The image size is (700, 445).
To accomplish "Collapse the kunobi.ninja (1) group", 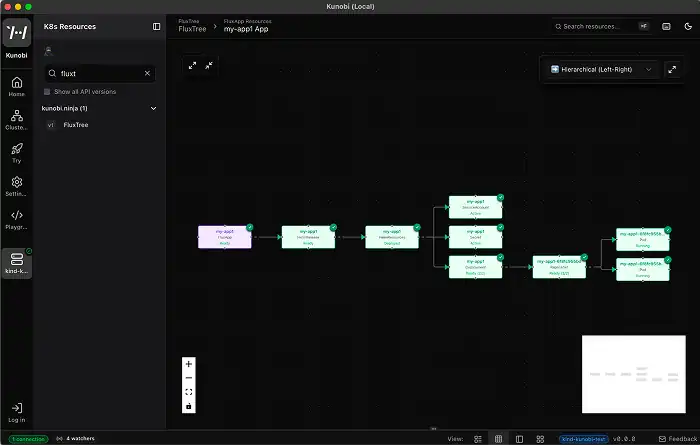I will (154, 108).
